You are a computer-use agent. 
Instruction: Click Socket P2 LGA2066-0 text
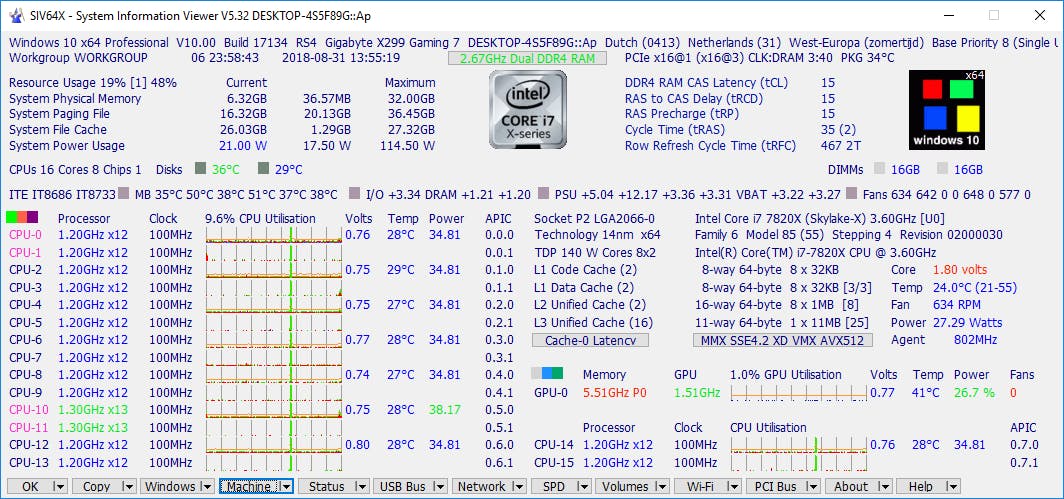(594, 218)
